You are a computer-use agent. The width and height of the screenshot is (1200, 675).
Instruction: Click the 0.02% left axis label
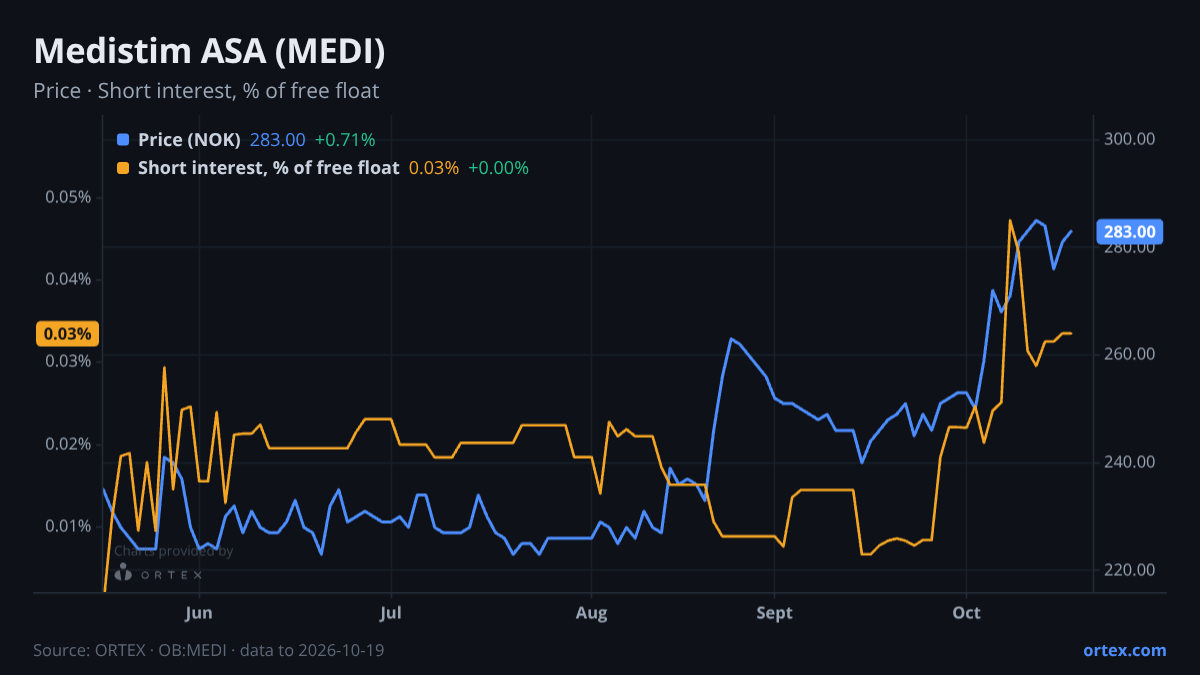68,444
